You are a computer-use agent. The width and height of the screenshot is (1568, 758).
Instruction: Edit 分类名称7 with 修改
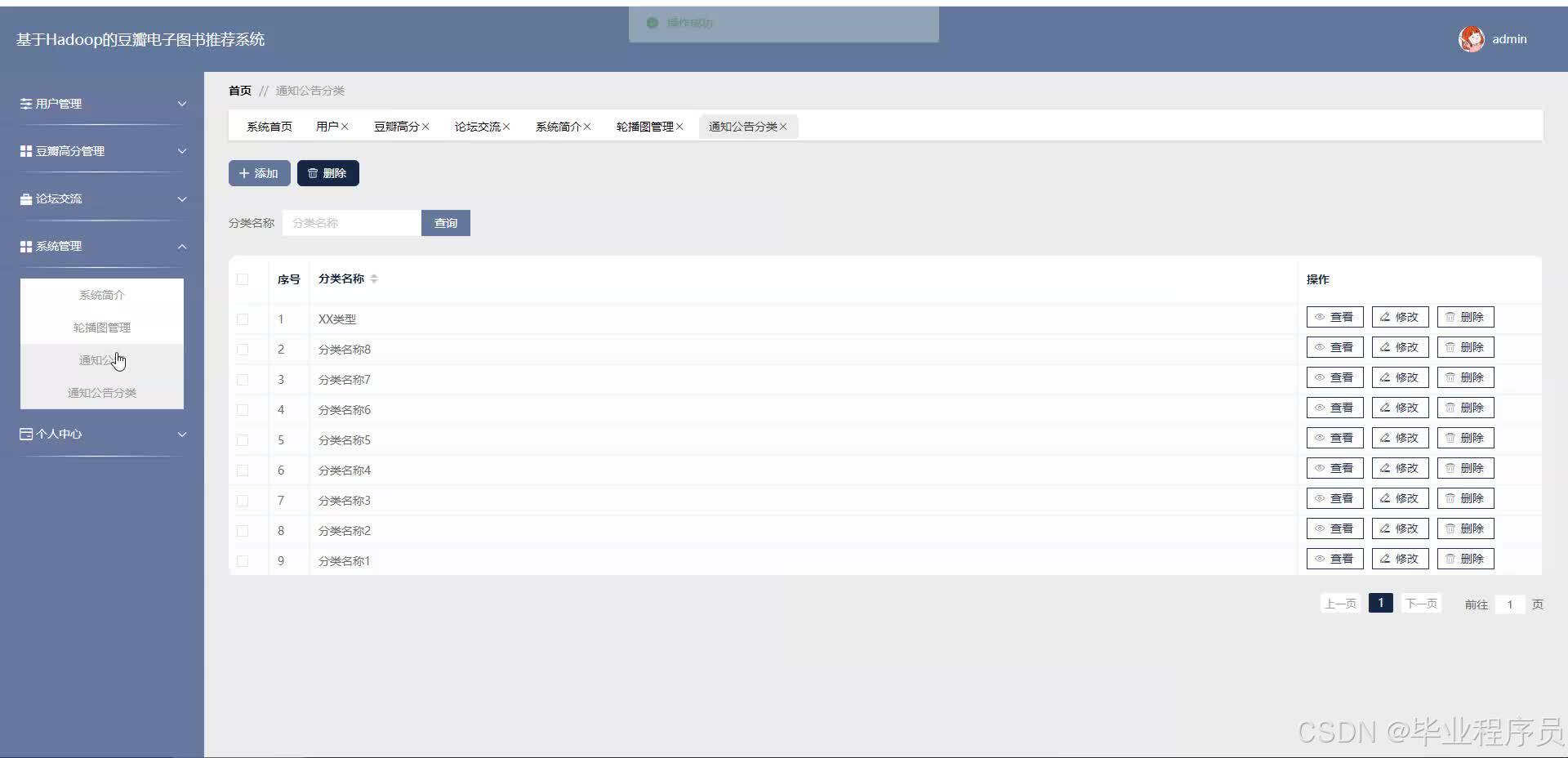(x=1400, y=377)
